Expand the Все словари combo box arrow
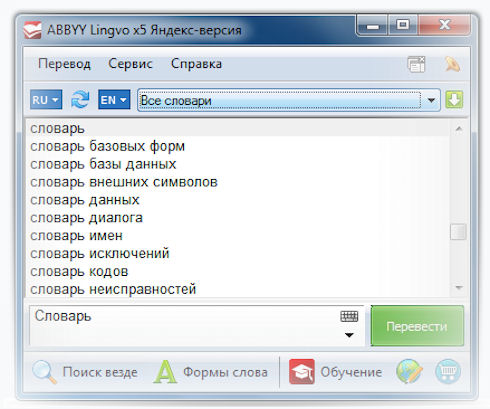This screenshot has height=409, width=490. tap(431, 100)
